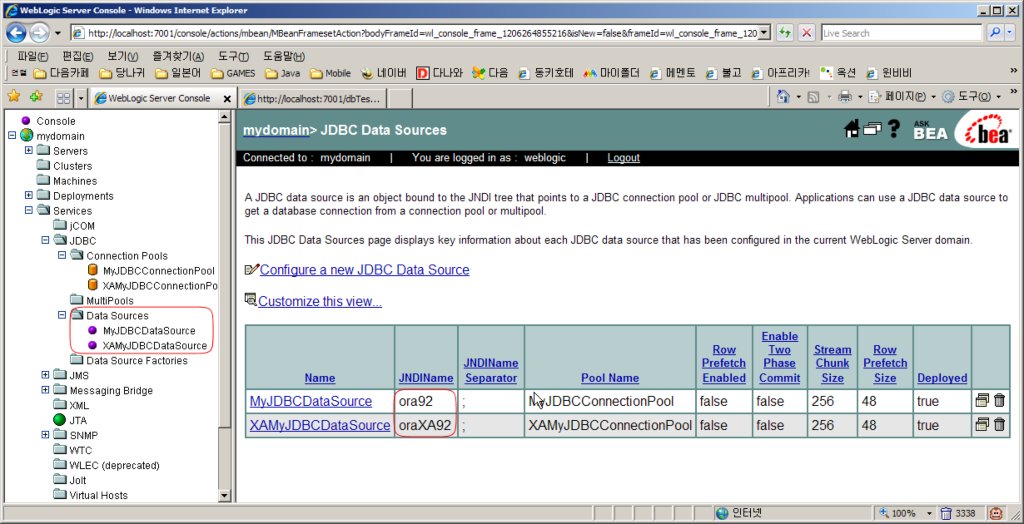Collapse the Data Sources tree node
This screenshot has width=1024, height=524.
click(x=62, y=316)
